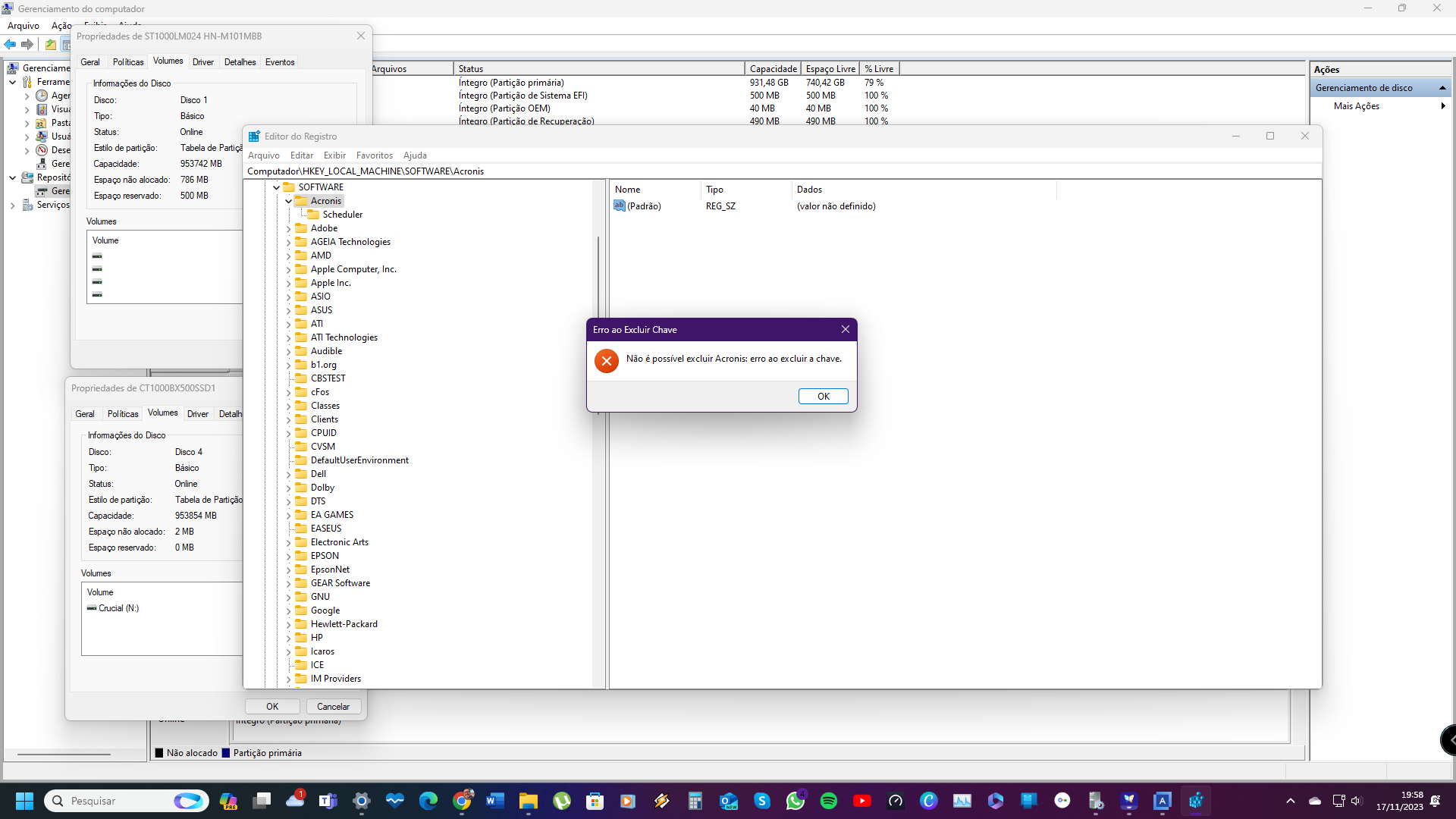
Task: Switch to Políticas tab in ST1000LM024 properties
Action: click(128, 62)
